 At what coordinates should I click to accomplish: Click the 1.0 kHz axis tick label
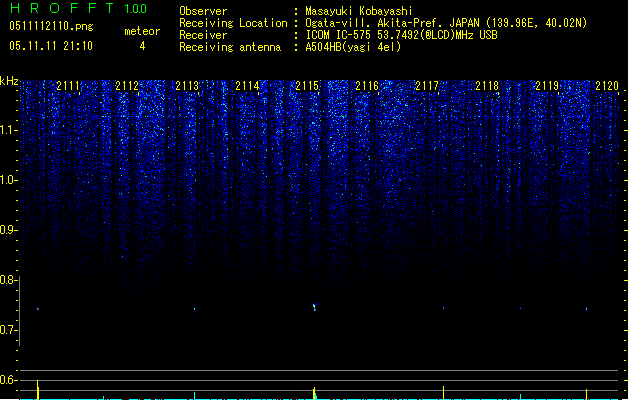(8, 180)
